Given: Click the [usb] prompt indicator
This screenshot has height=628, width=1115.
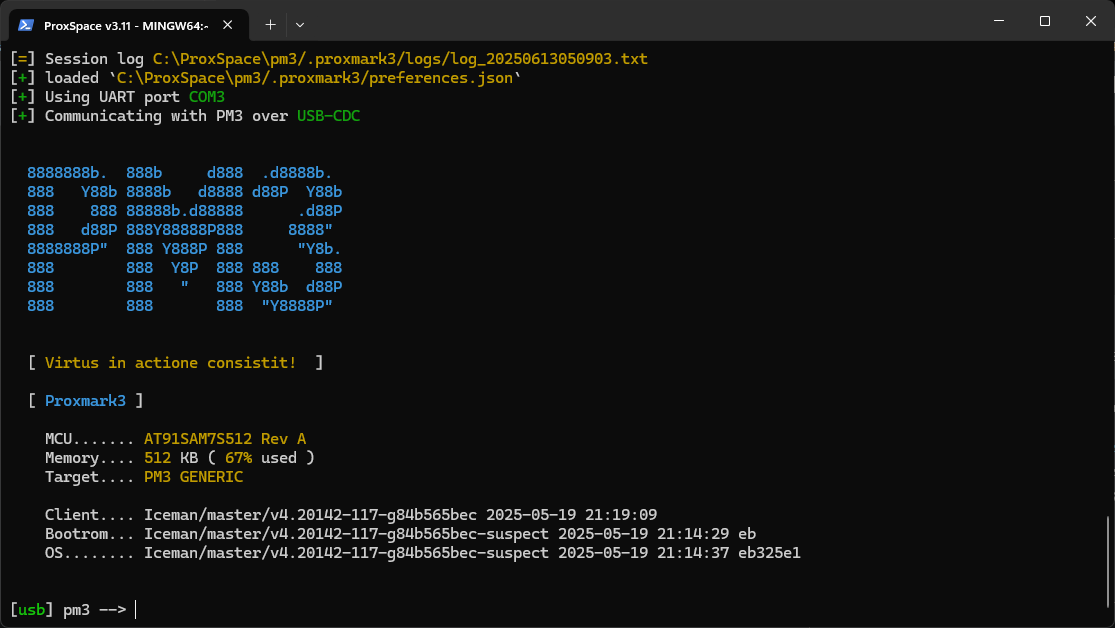Looking at the screenshot, I should [31, 610].
